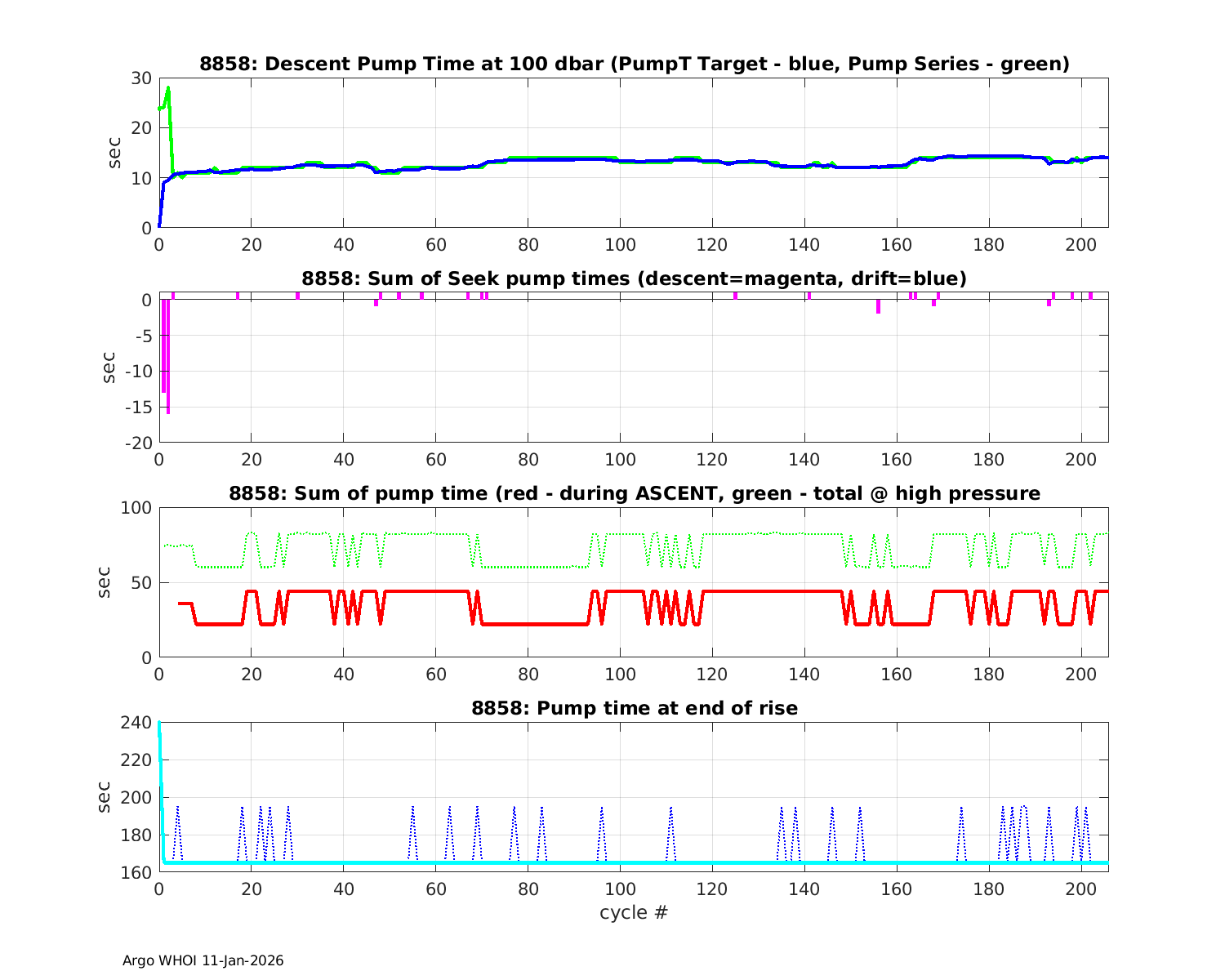Click the Descent Pump Time plot title
Screen dimensions: 1225x980
coord(634,64)
